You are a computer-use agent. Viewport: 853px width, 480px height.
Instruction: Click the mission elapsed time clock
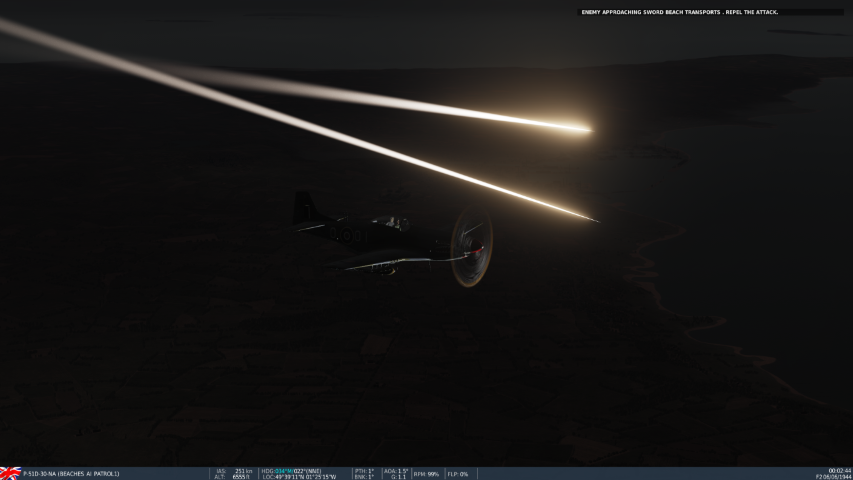(839, 470)
